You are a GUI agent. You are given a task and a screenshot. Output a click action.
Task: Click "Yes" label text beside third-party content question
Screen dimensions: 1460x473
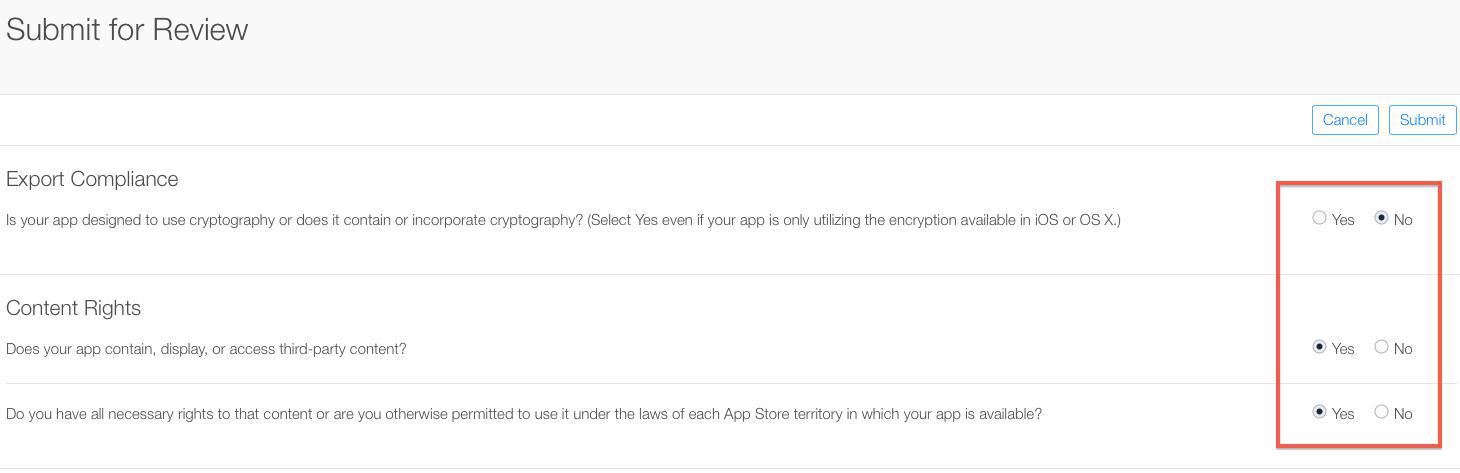pos(1343,349)
